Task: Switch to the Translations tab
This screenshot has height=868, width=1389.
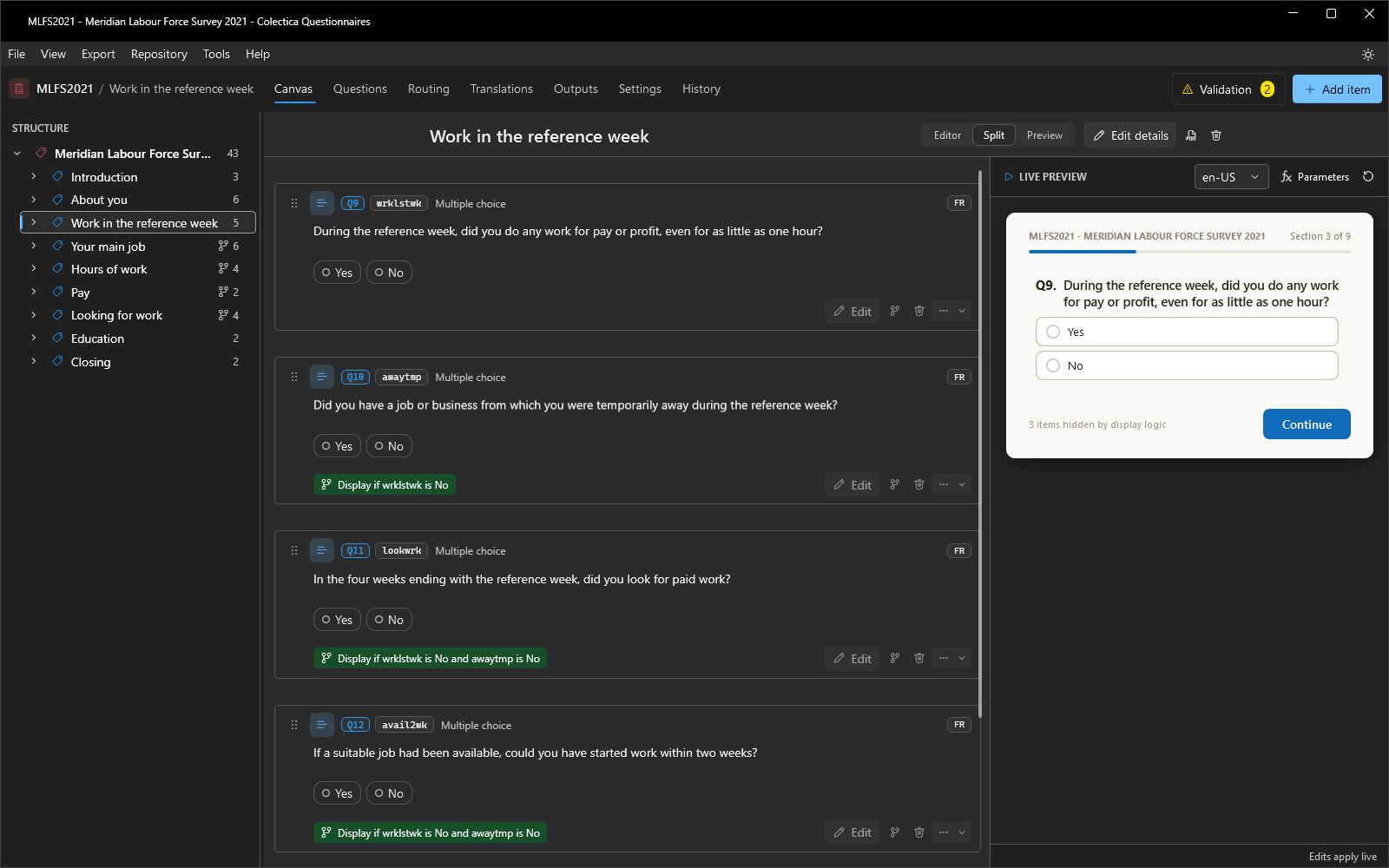Action: (502, 89)
